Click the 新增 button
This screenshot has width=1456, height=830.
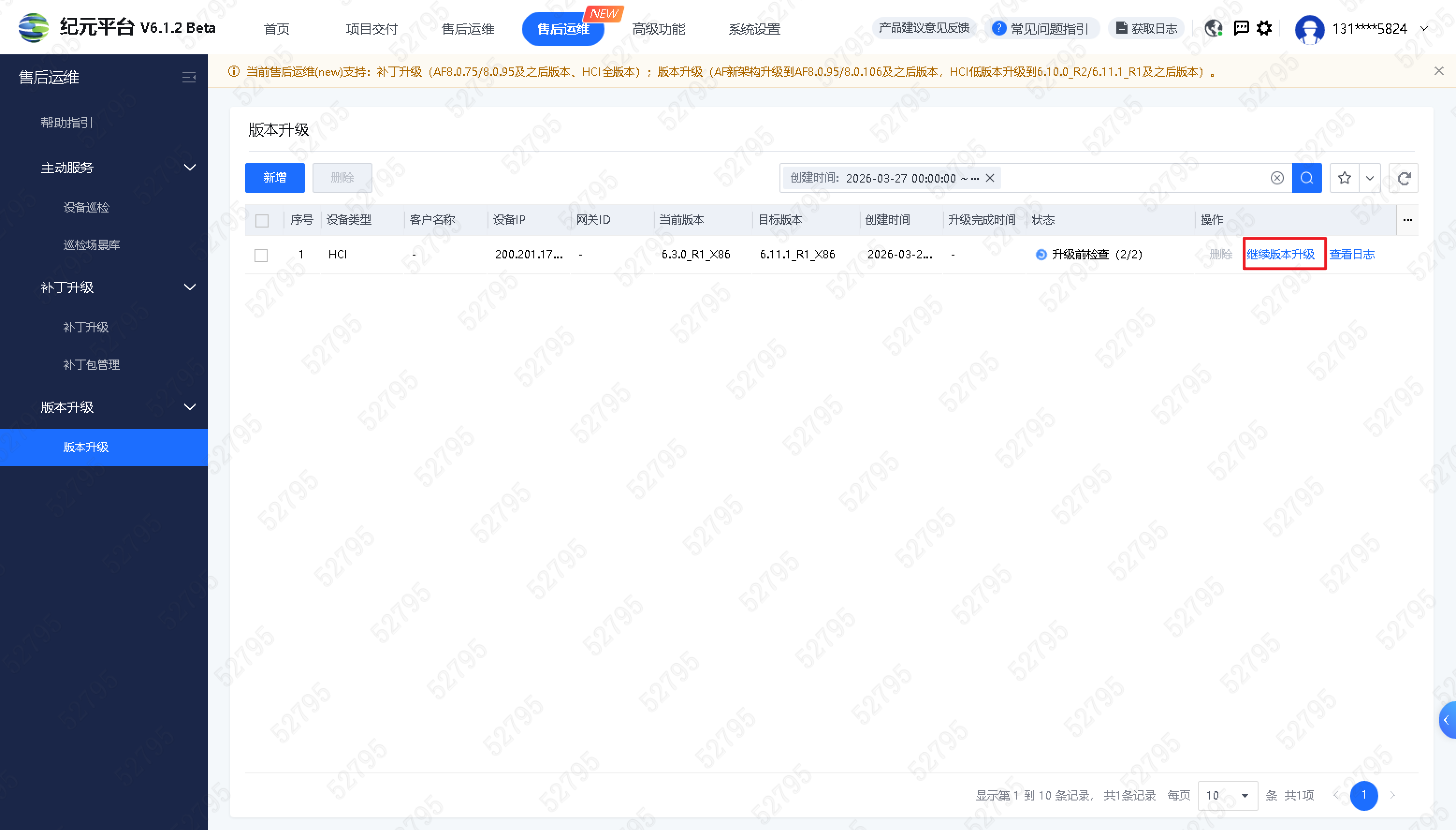pyautogui.click(x=275, y=178)
